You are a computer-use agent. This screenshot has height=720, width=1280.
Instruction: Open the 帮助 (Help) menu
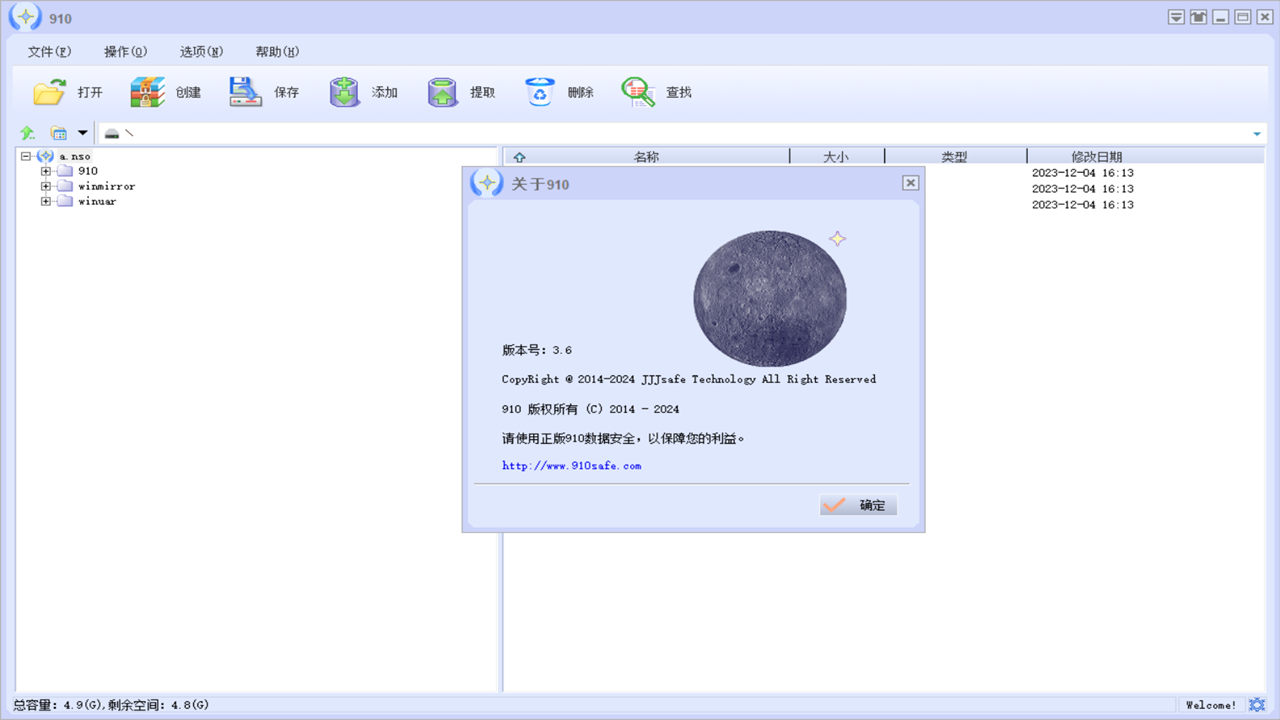point(276,51)
